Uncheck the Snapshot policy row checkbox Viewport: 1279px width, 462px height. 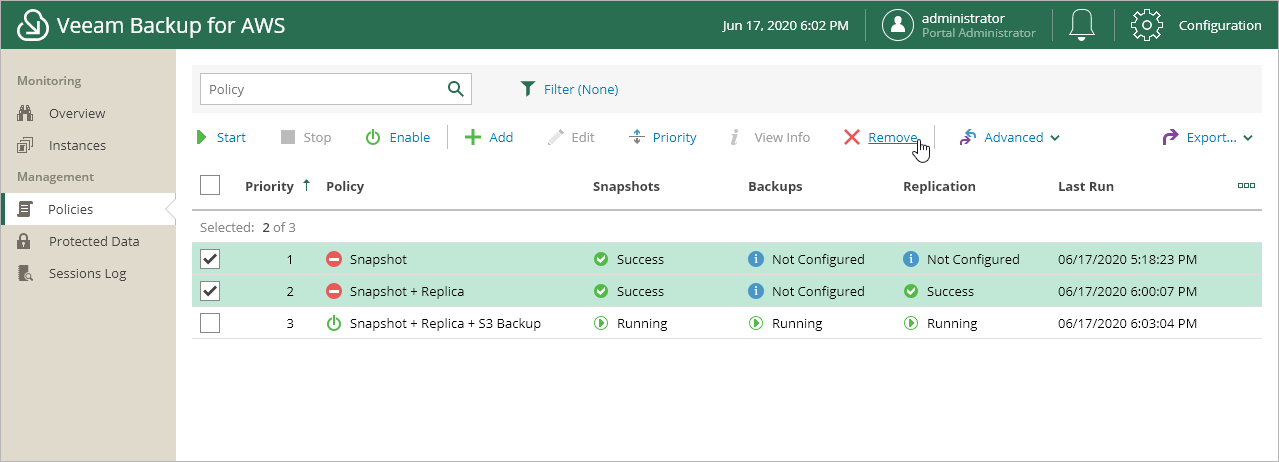(210, 259)
